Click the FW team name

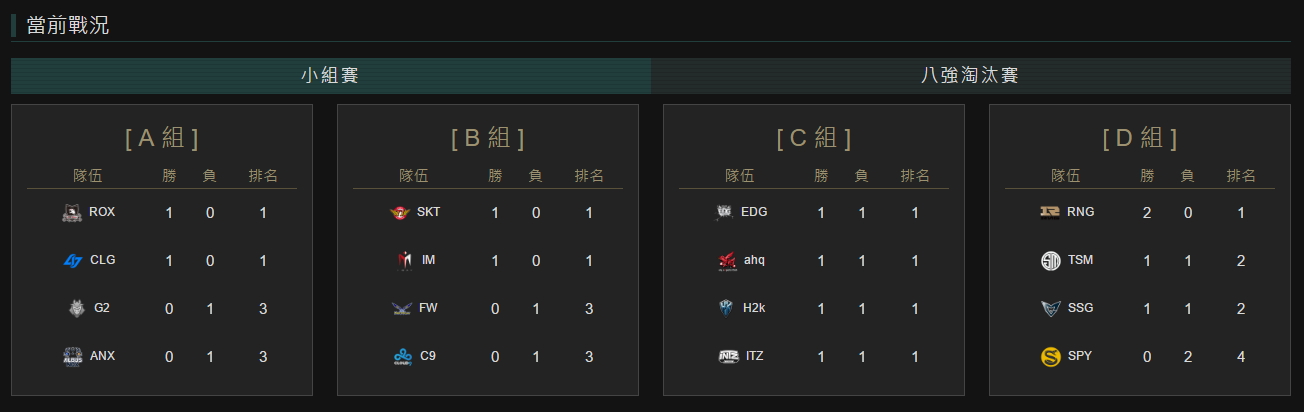coord(428,308)
